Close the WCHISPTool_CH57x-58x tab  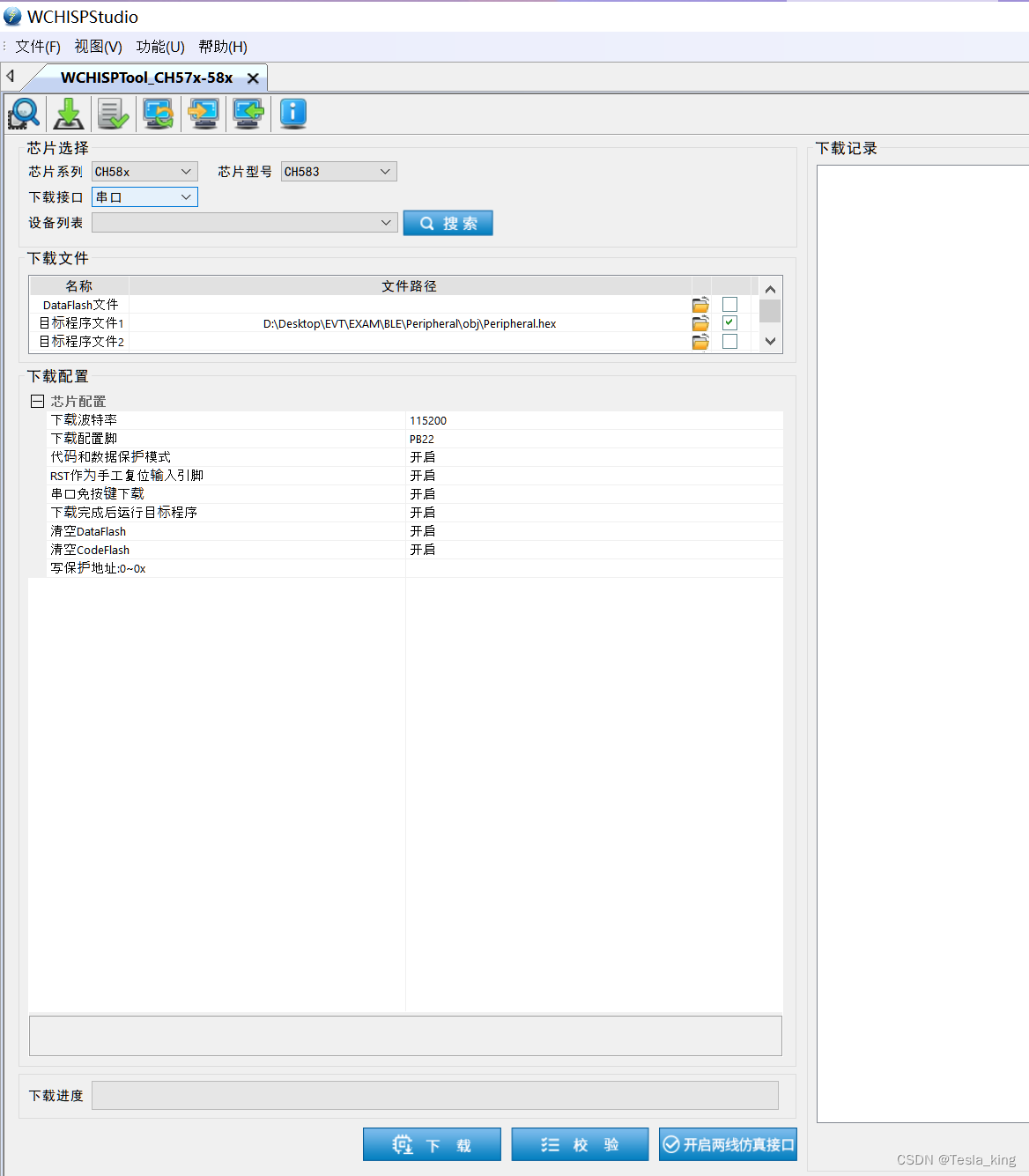tap(253, 78)
